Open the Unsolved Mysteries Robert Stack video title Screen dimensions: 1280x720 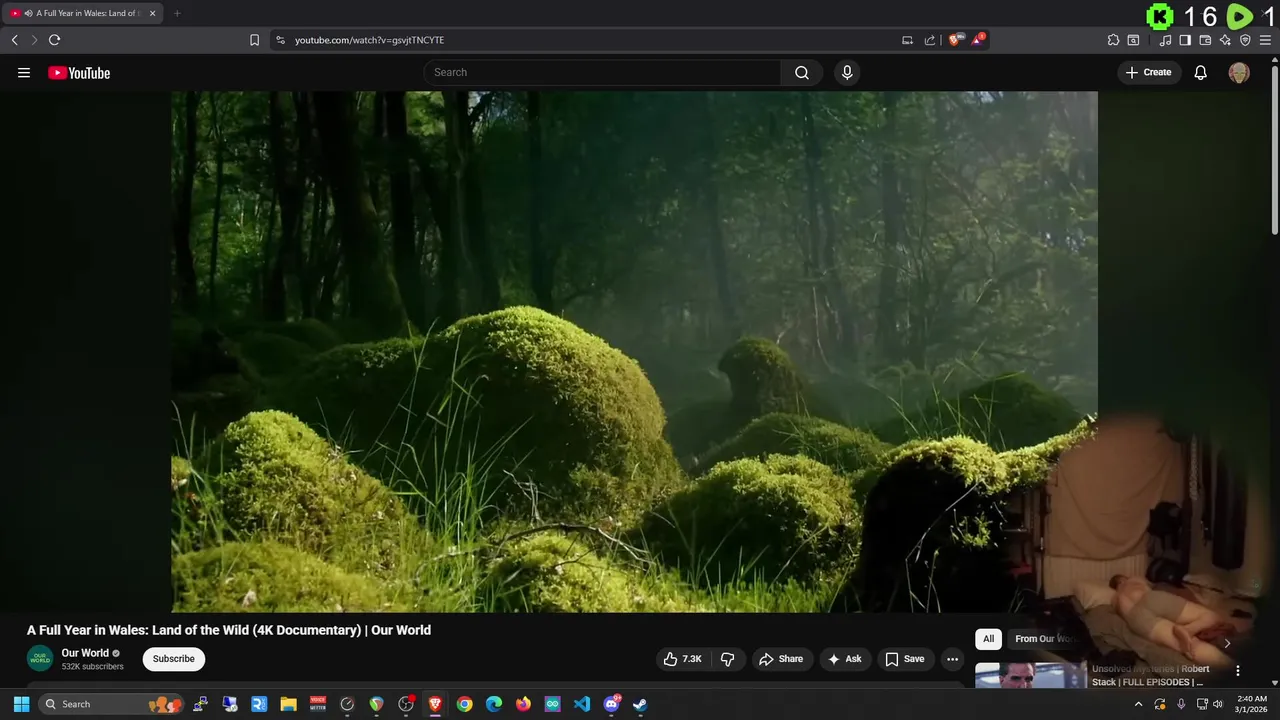click(1150, 675)
